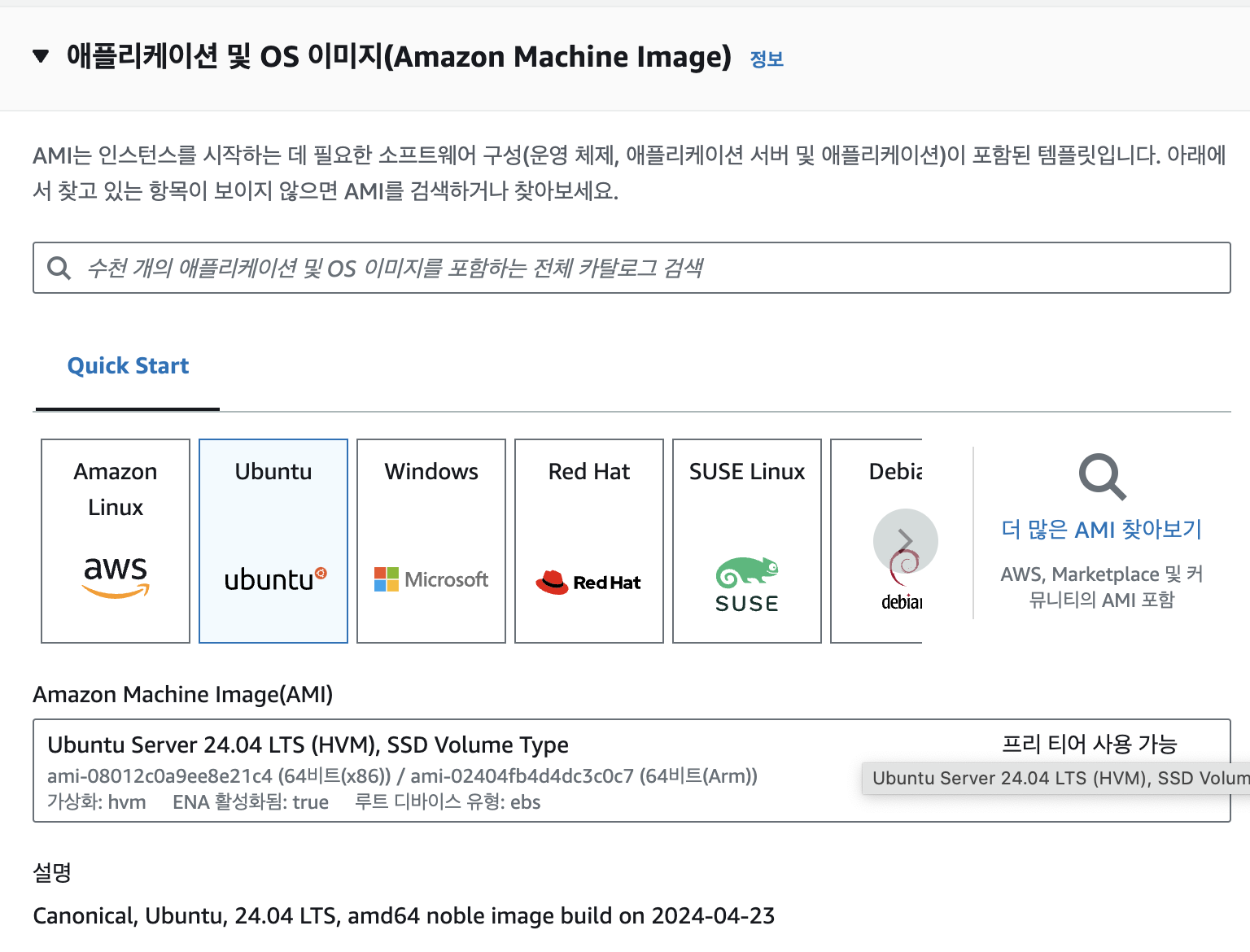Select the Amazon Linux AMI card
The height and width of the screenshot is (952, 1250).
coord(116,541)
